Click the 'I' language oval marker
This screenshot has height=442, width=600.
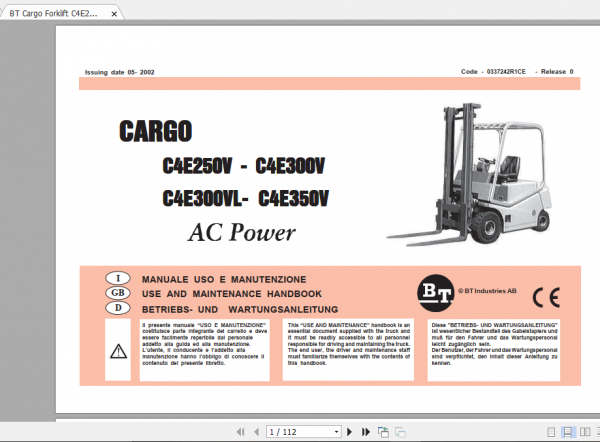click(118, 278)
